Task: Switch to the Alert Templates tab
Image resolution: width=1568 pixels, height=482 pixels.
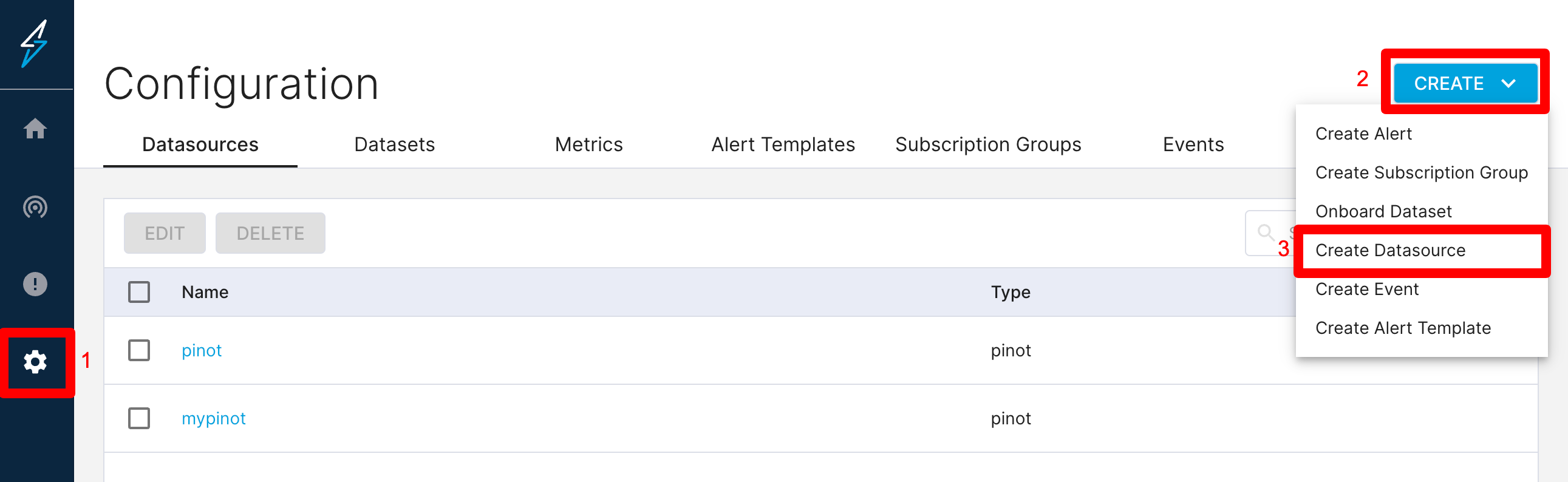Action: point(783,145)
